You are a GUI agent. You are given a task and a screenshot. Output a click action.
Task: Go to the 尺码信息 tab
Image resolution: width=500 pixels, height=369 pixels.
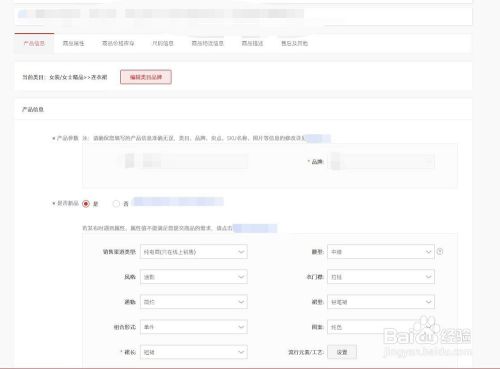point(163,43)
